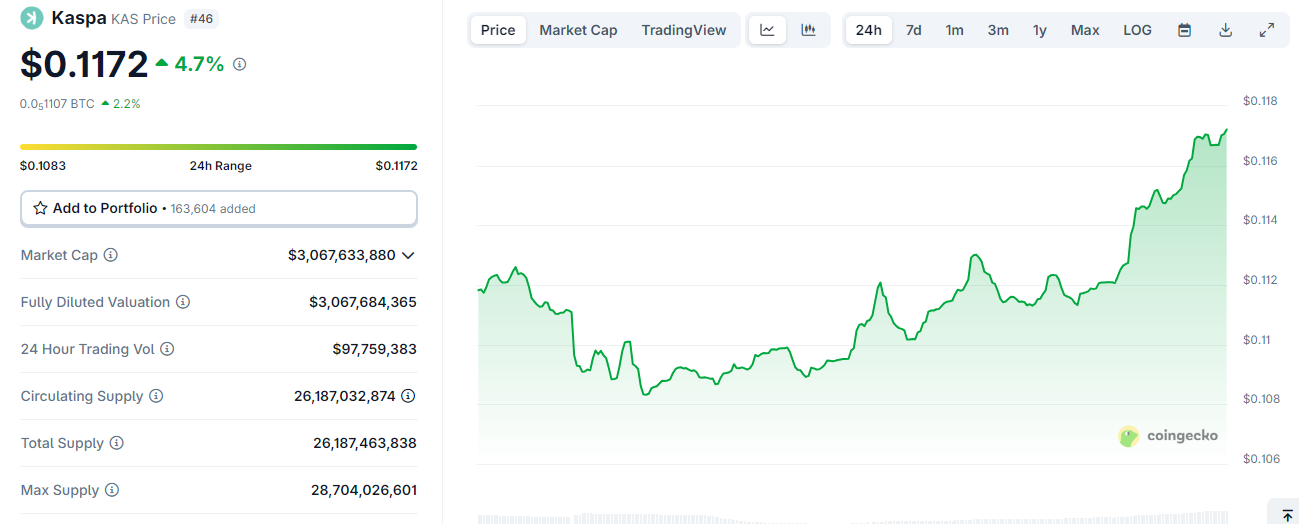Image resolution: width=1299 pixels, height=524 pixels.
Task: Click the scroll-to-top arrow button
Action: coord(1287,513)
